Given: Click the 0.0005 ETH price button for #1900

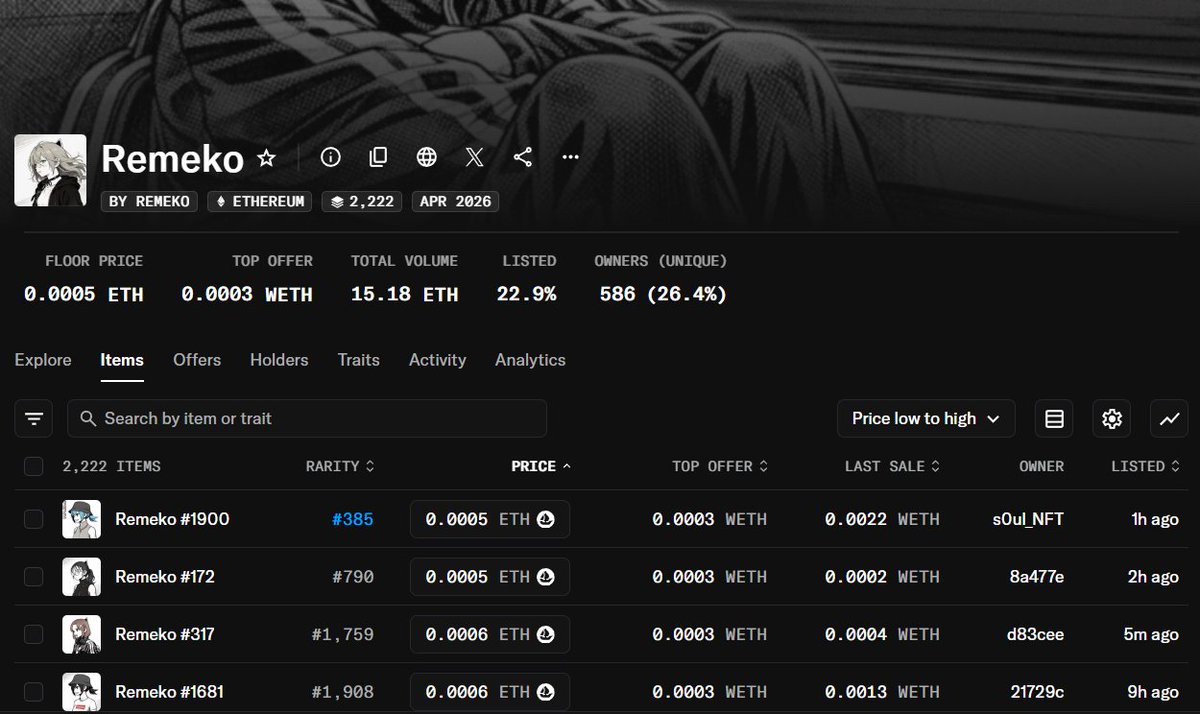Looking at the screenshot, I should click(x=490, y=519).
